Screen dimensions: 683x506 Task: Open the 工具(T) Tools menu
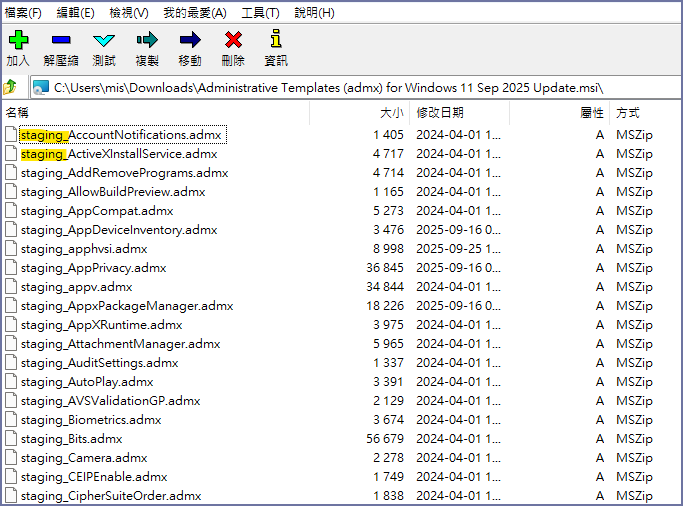pos(260,13)
